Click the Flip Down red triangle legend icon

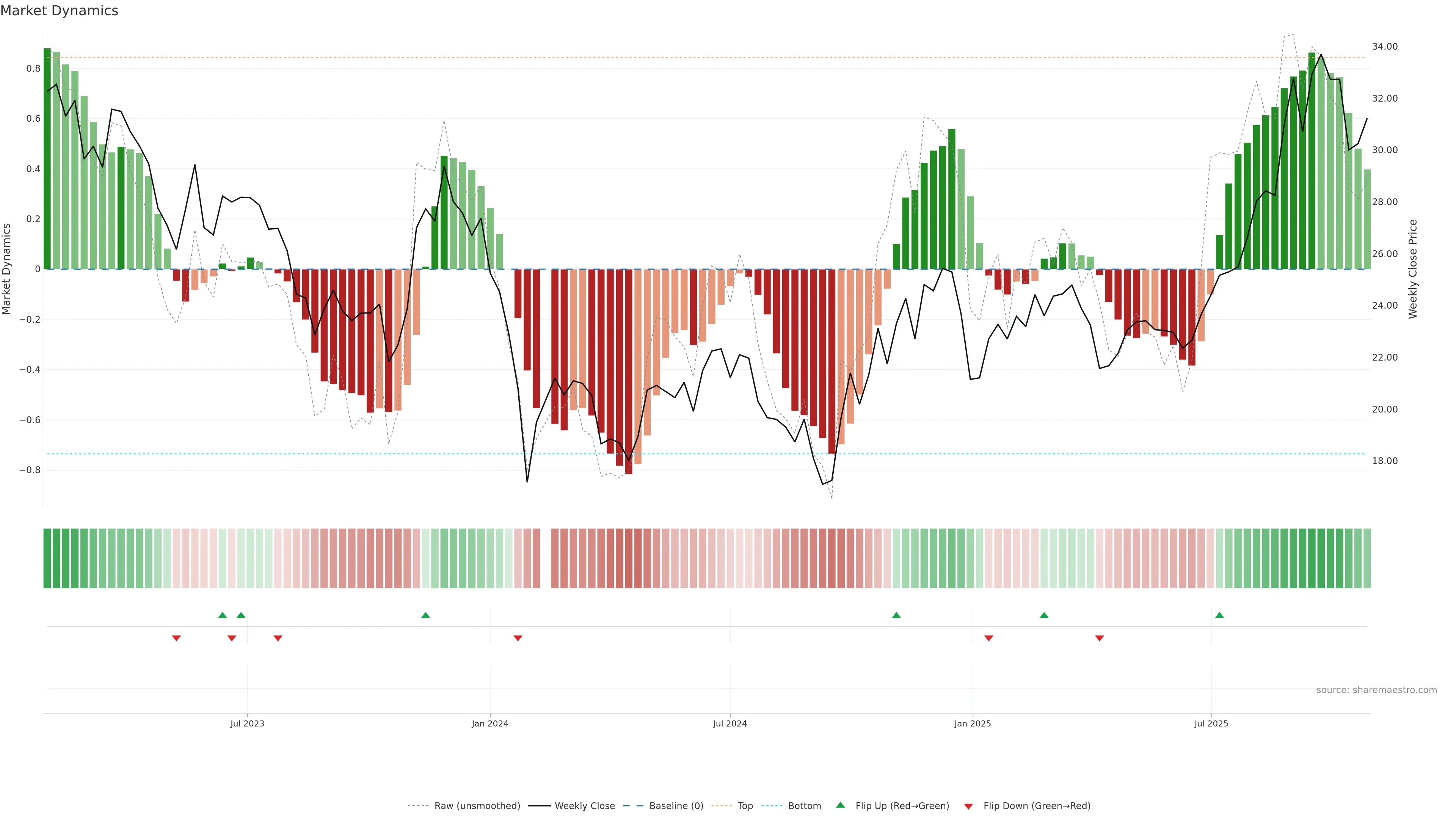(968, 806)
